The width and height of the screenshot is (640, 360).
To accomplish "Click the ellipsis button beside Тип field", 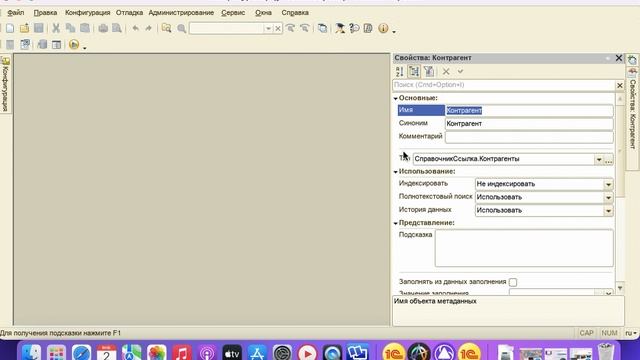I will point(609,159).
